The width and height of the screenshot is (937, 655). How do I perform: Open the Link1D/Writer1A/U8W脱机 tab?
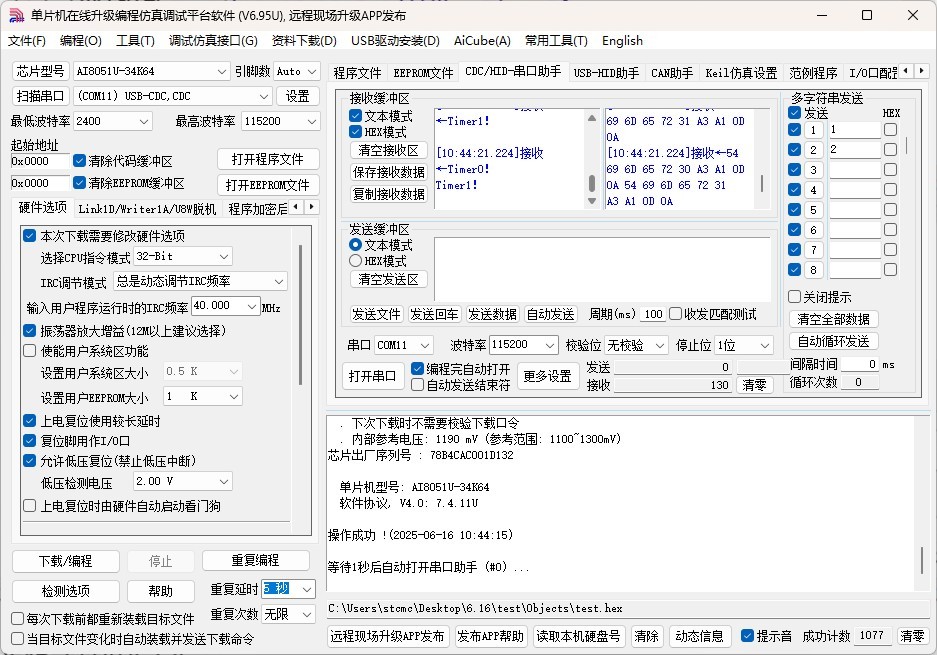pyautogui.click(x=147, y=209)
